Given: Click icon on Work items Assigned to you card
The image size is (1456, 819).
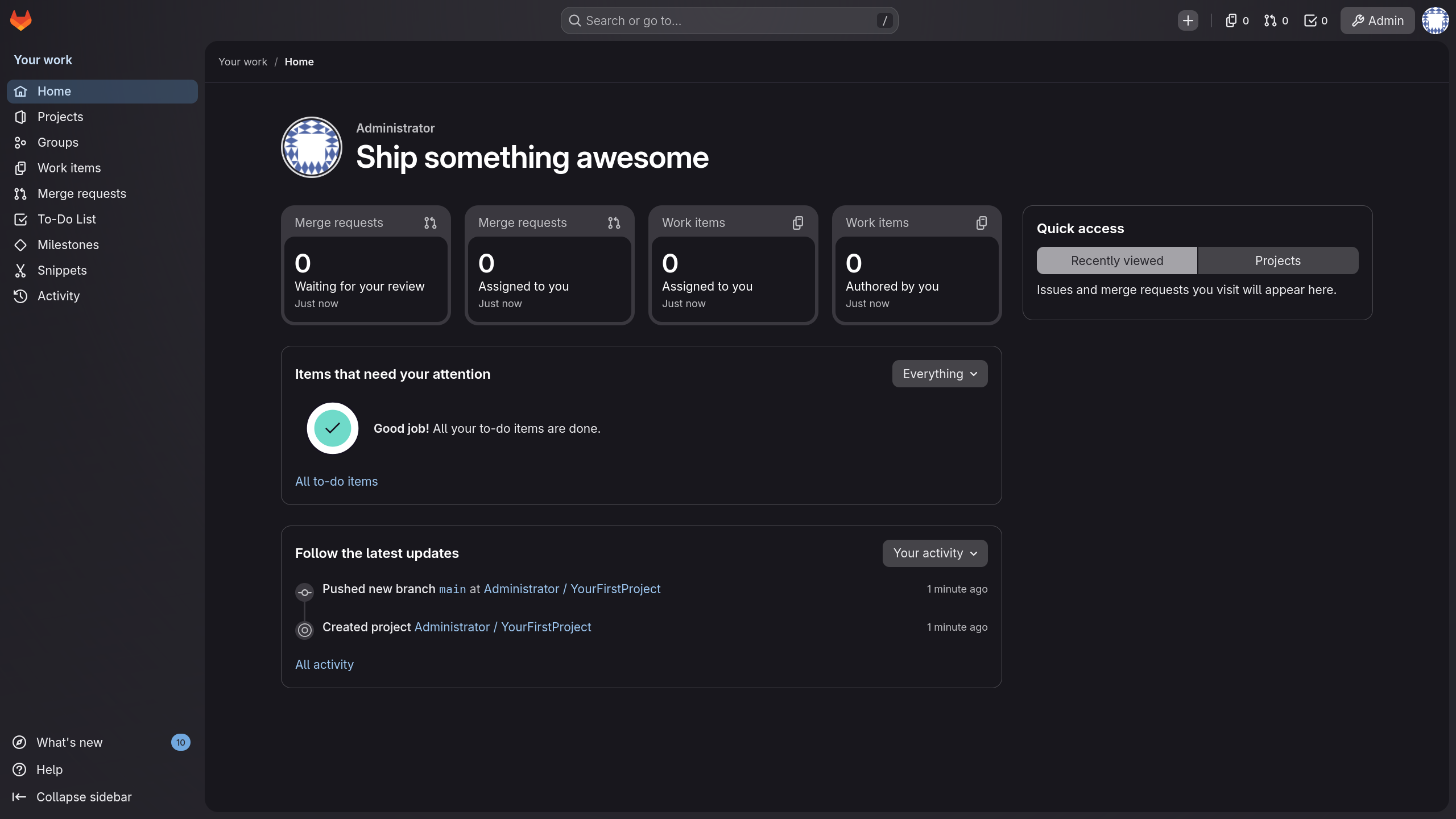Looking at the screenshot, I should (797, 223).
